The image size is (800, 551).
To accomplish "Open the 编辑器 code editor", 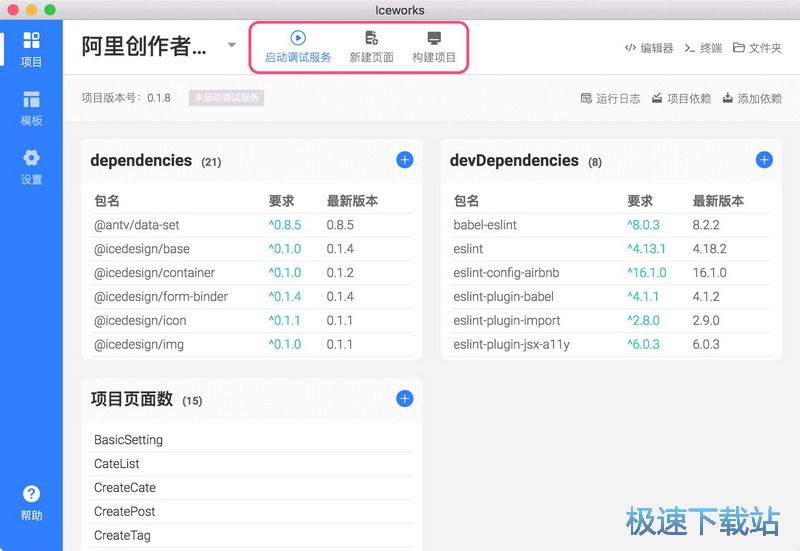I will coord(649,48).
